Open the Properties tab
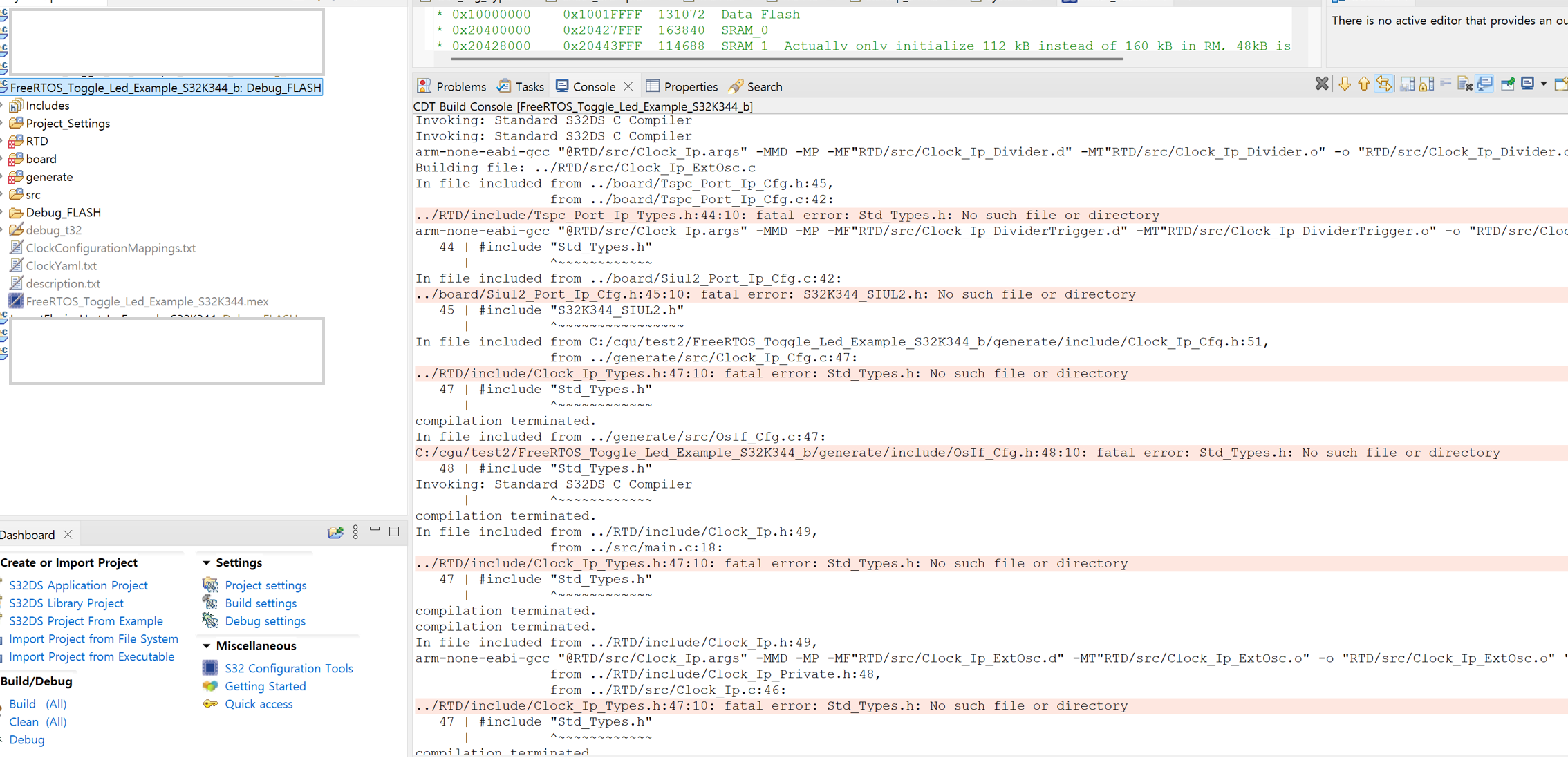 (682, 86)
